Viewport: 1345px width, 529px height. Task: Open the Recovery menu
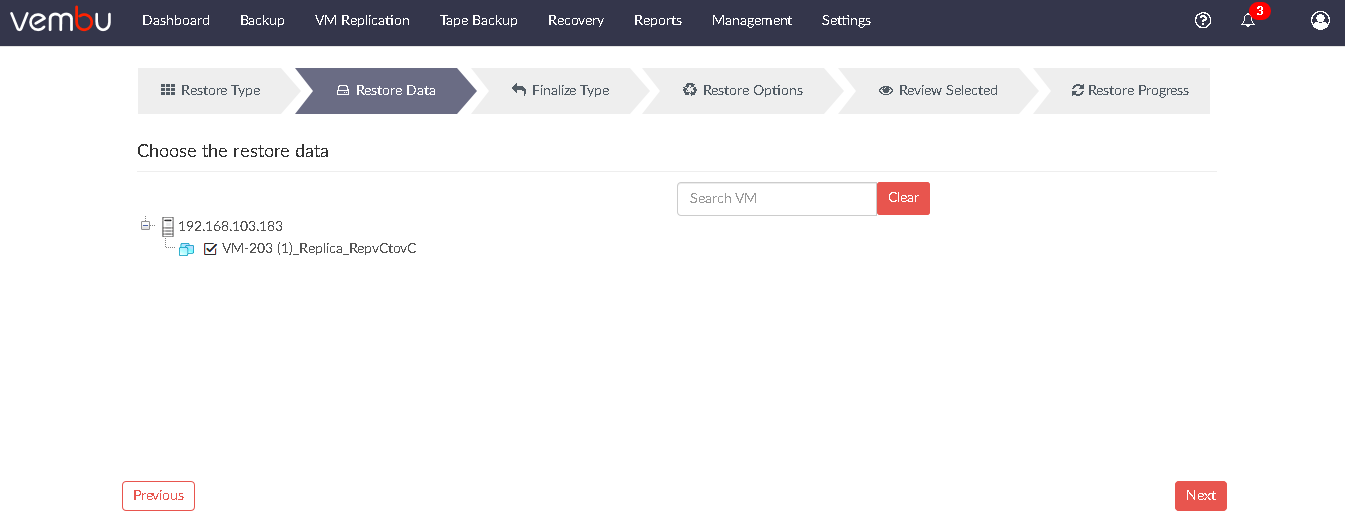click(576, 20)
